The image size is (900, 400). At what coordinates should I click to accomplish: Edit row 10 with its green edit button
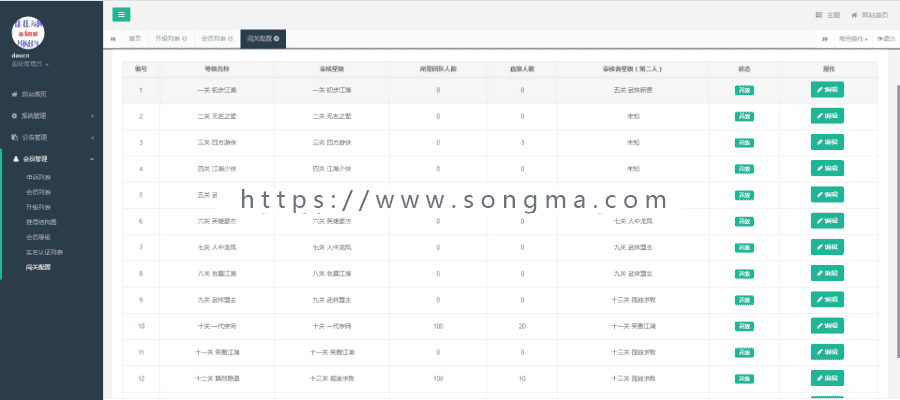click(827, 326)
